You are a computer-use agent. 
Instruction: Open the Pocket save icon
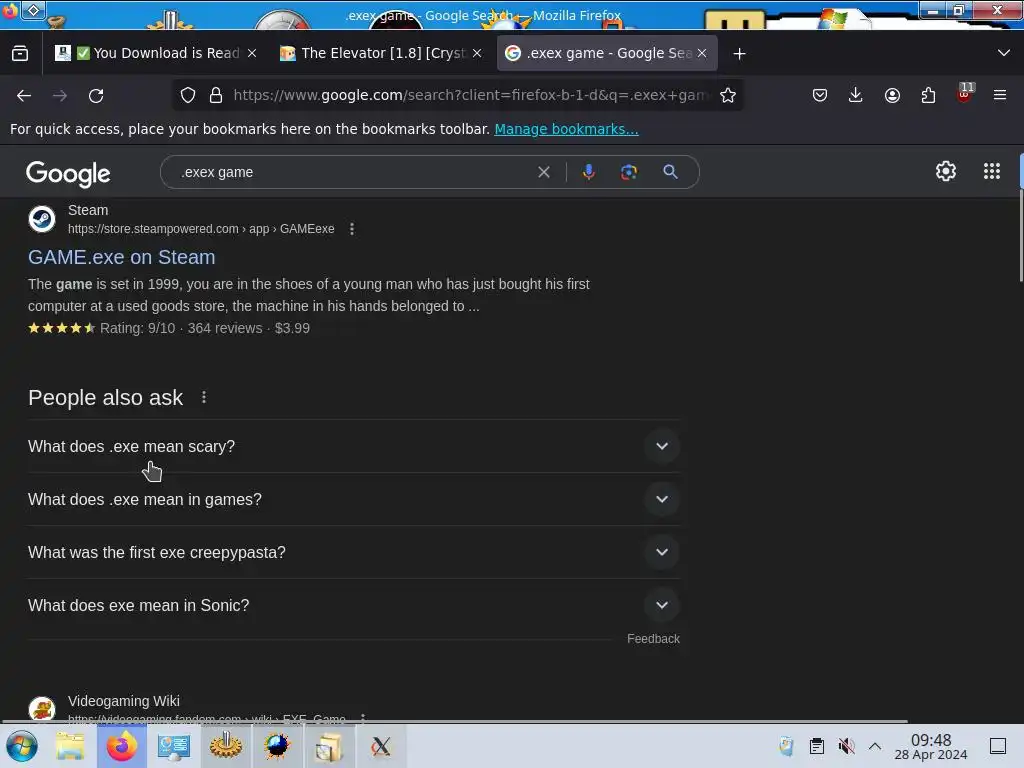(x=820, y=95)
